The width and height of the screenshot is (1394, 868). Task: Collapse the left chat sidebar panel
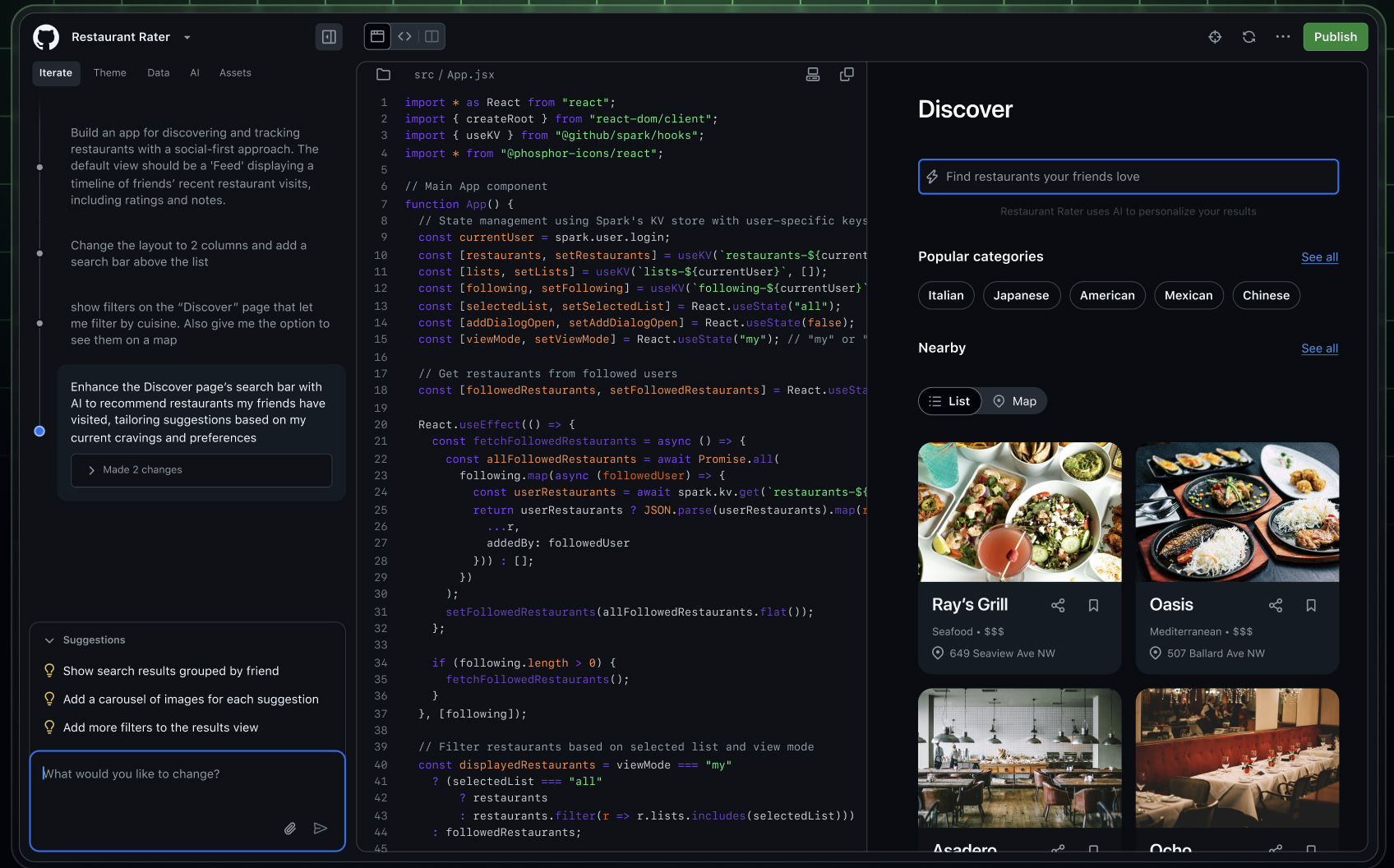[329, 36]
